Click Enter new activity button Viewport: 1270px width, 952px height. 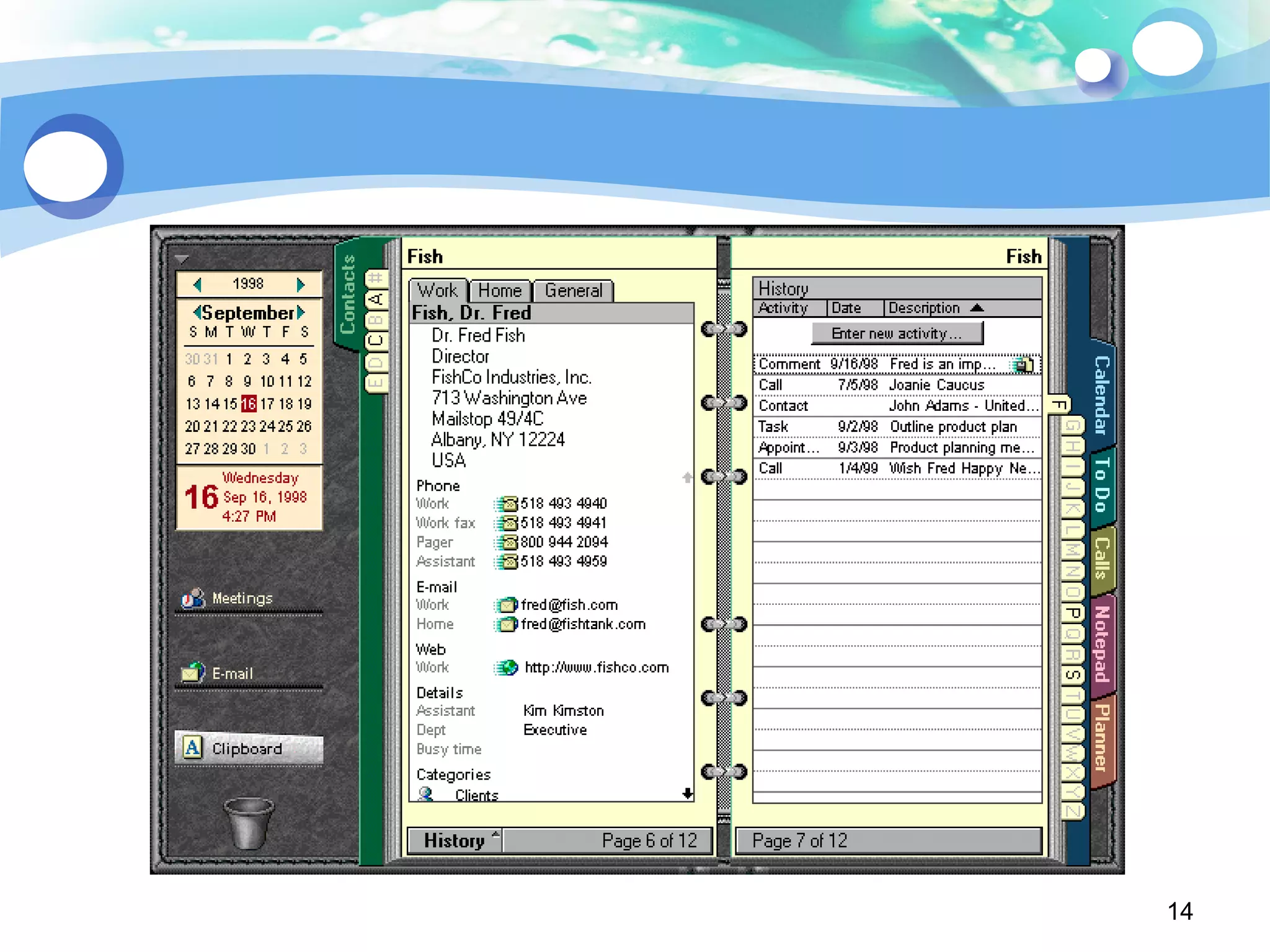[897, 333]
